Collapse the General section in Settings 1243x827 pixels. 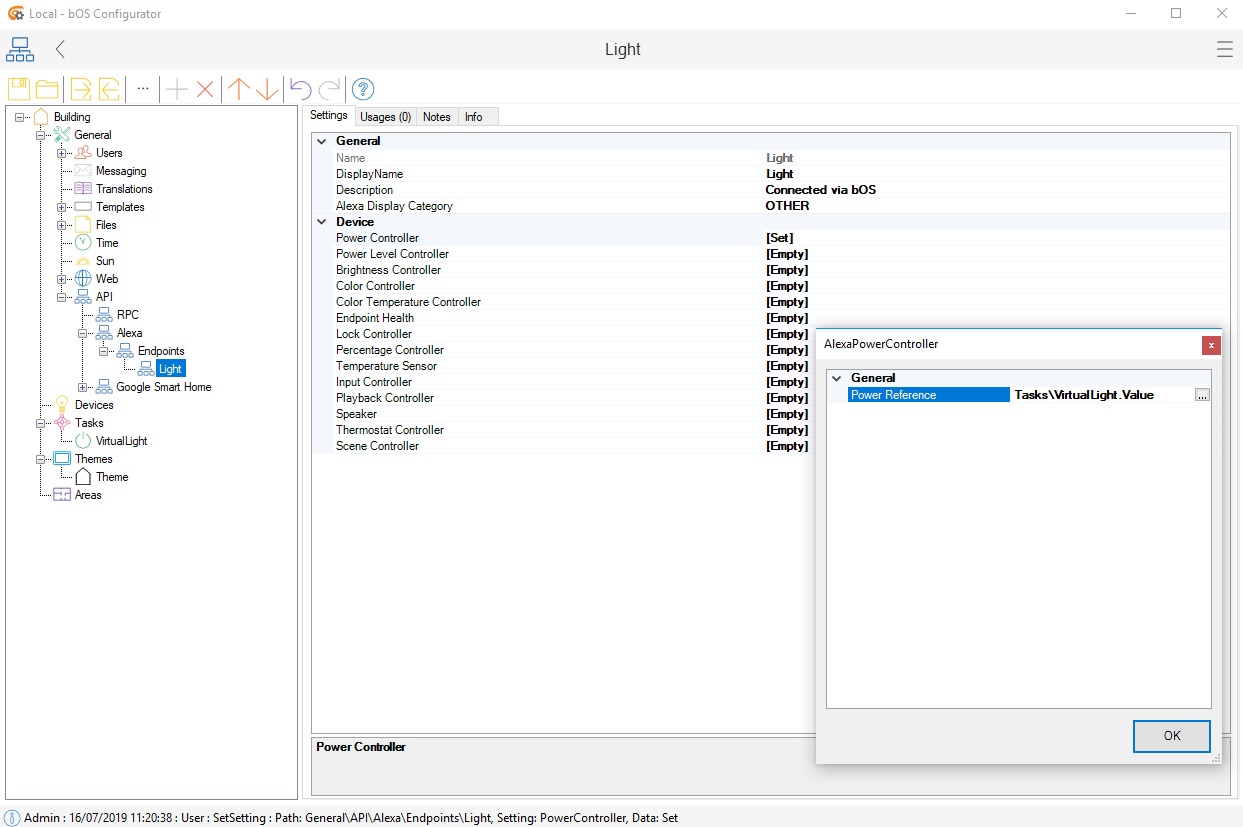(x=322, y=141)
